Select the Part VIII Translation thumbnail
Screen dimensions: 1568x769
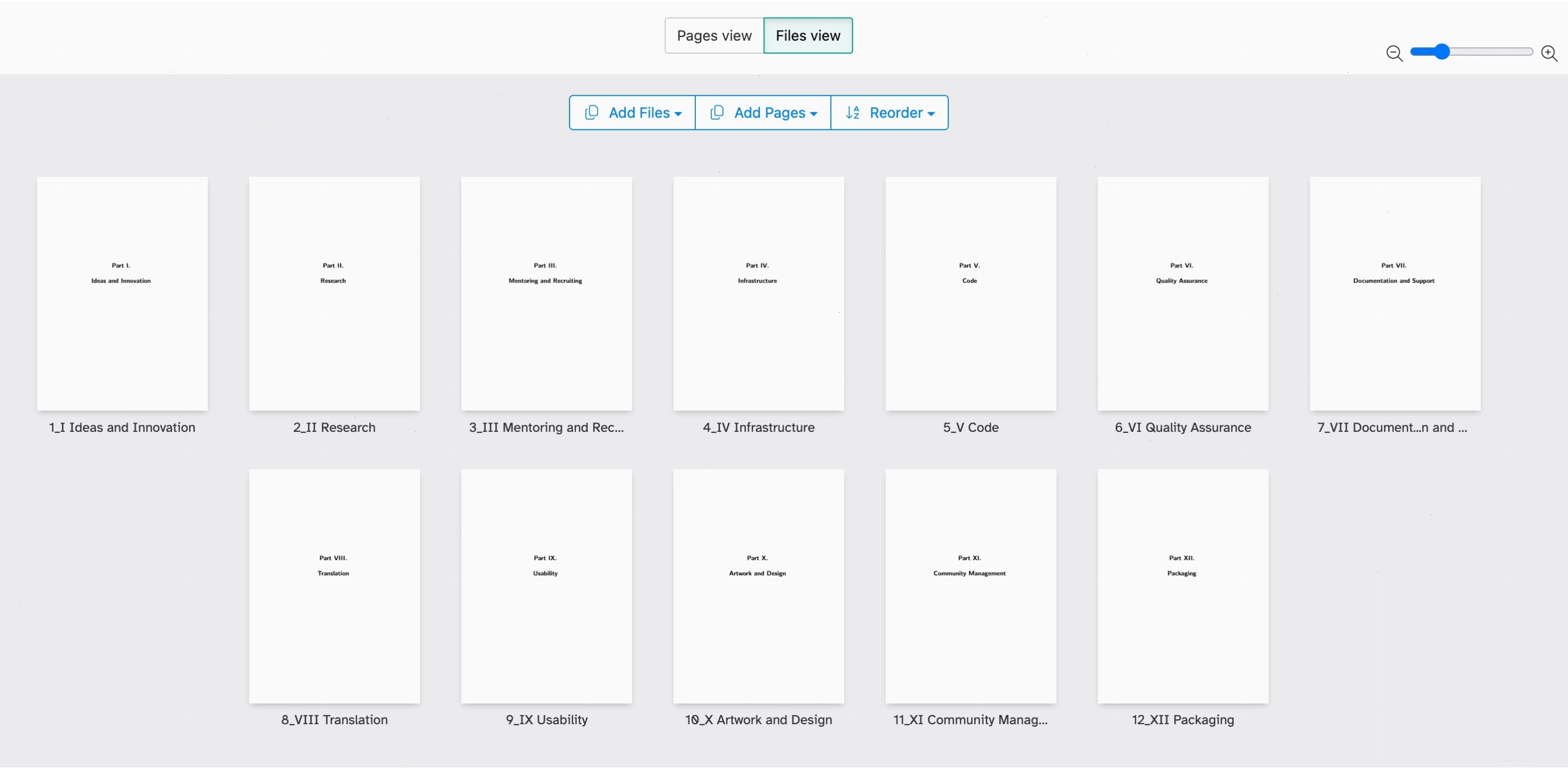[334, 587]
